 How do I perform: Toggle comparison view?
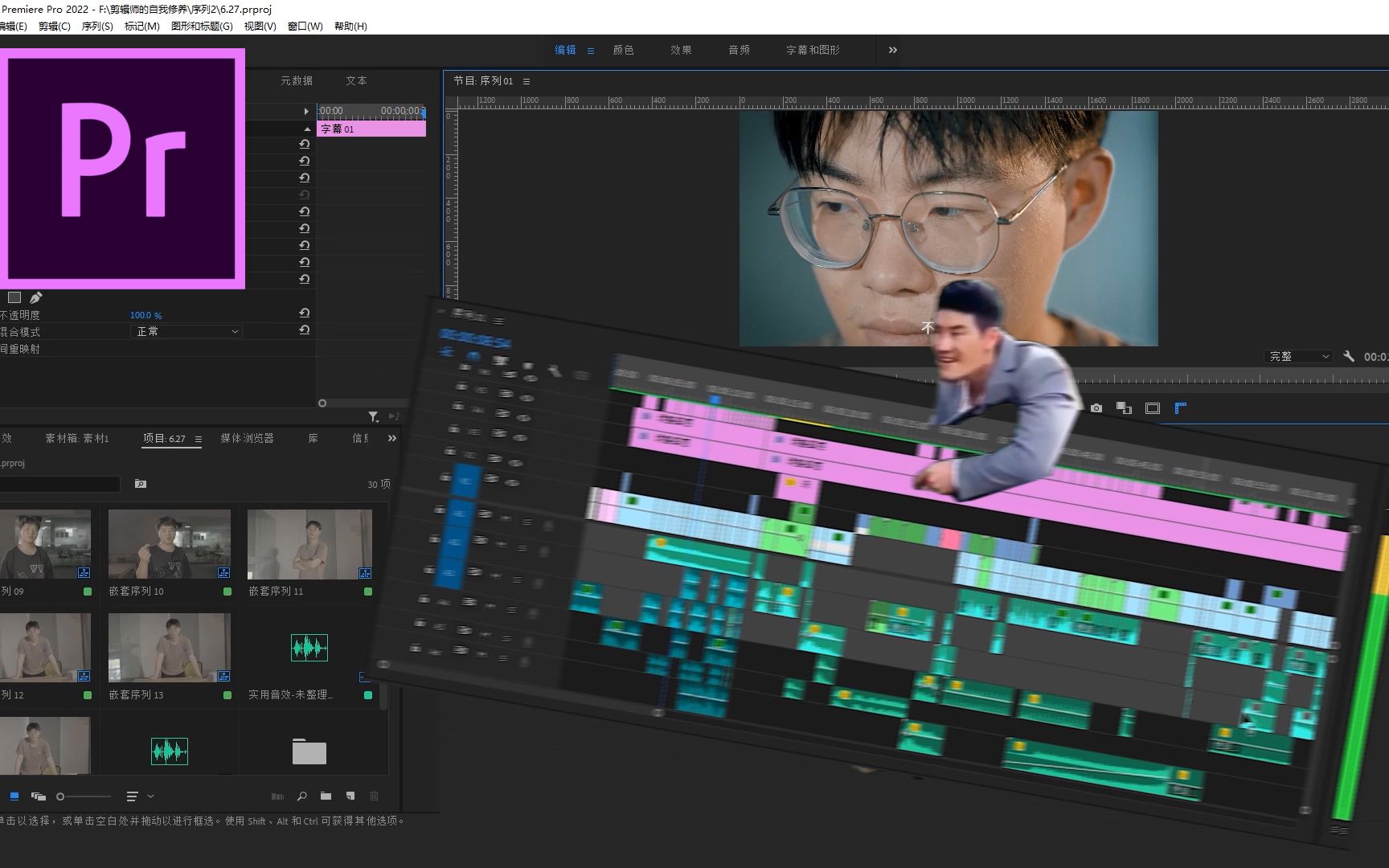(x=1124, y=408)
